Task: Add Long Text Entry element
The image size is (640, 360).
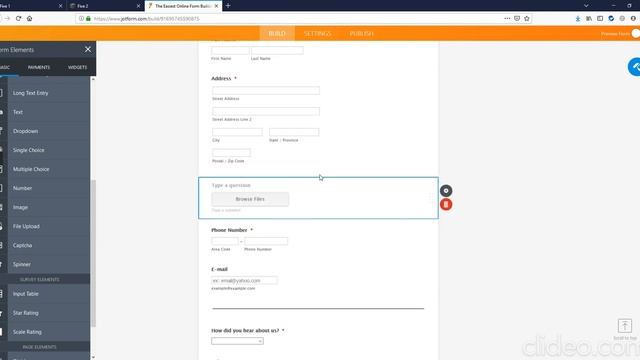Action: [x=45, y=93]
